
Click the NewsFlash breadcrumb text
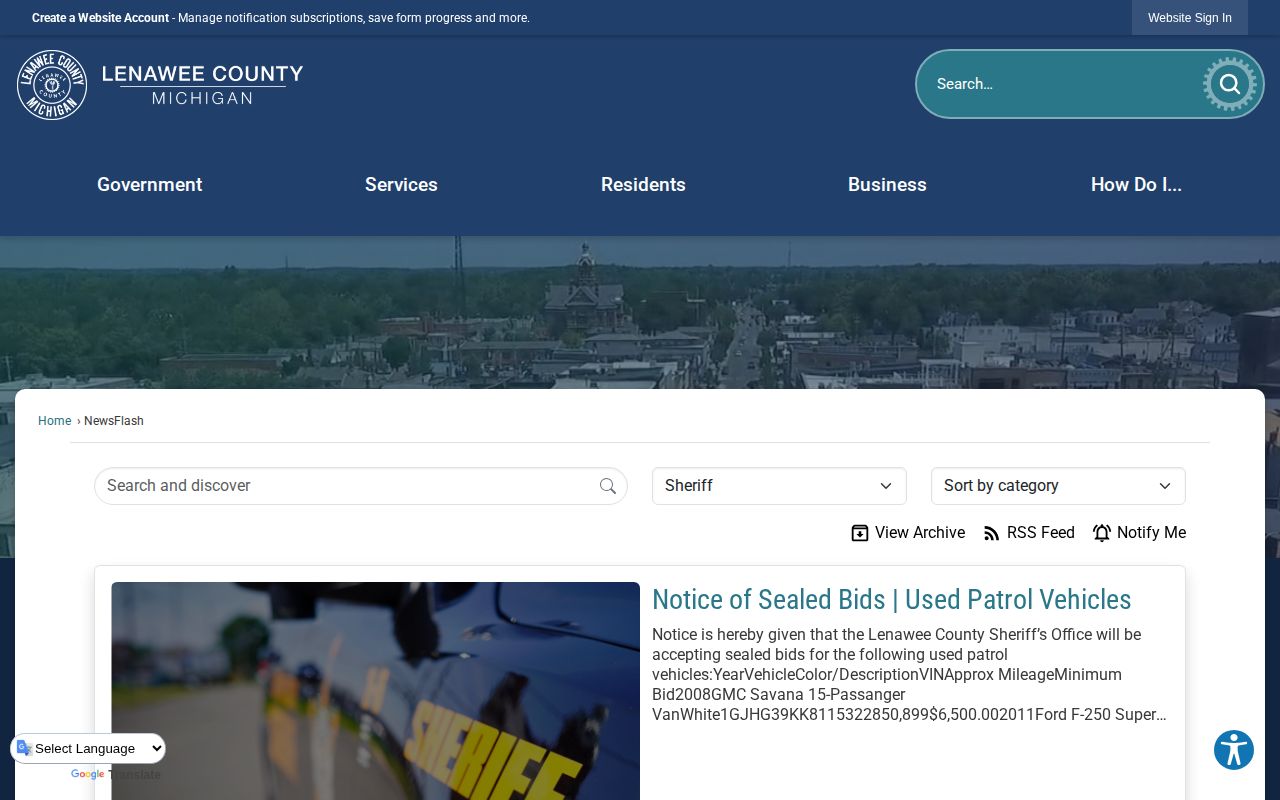click(114, 421)
